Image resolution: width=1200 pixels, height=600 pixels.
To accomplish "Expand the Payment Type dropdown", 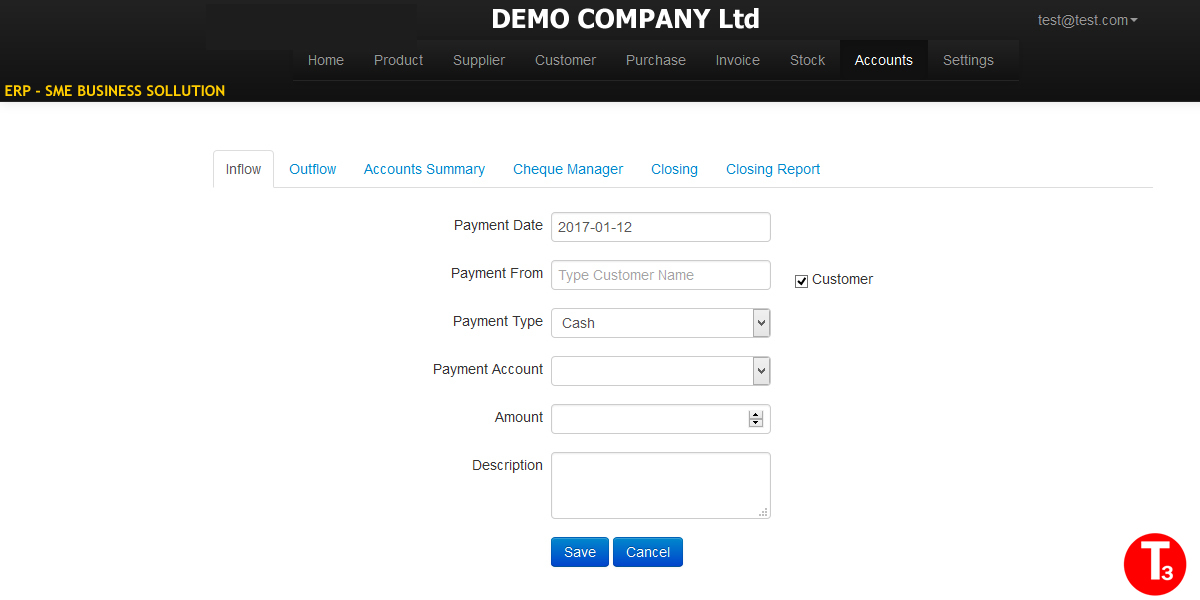I will [x=661, y=323].
